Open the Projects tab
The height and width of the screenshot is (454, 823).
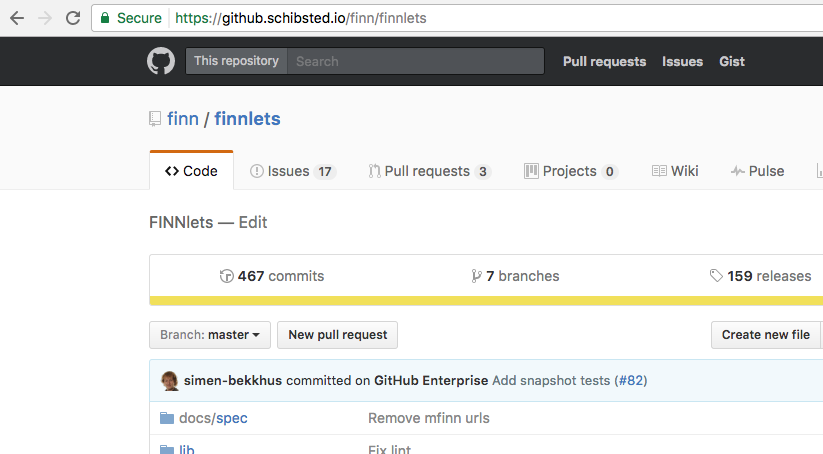[x=571, y=172]
